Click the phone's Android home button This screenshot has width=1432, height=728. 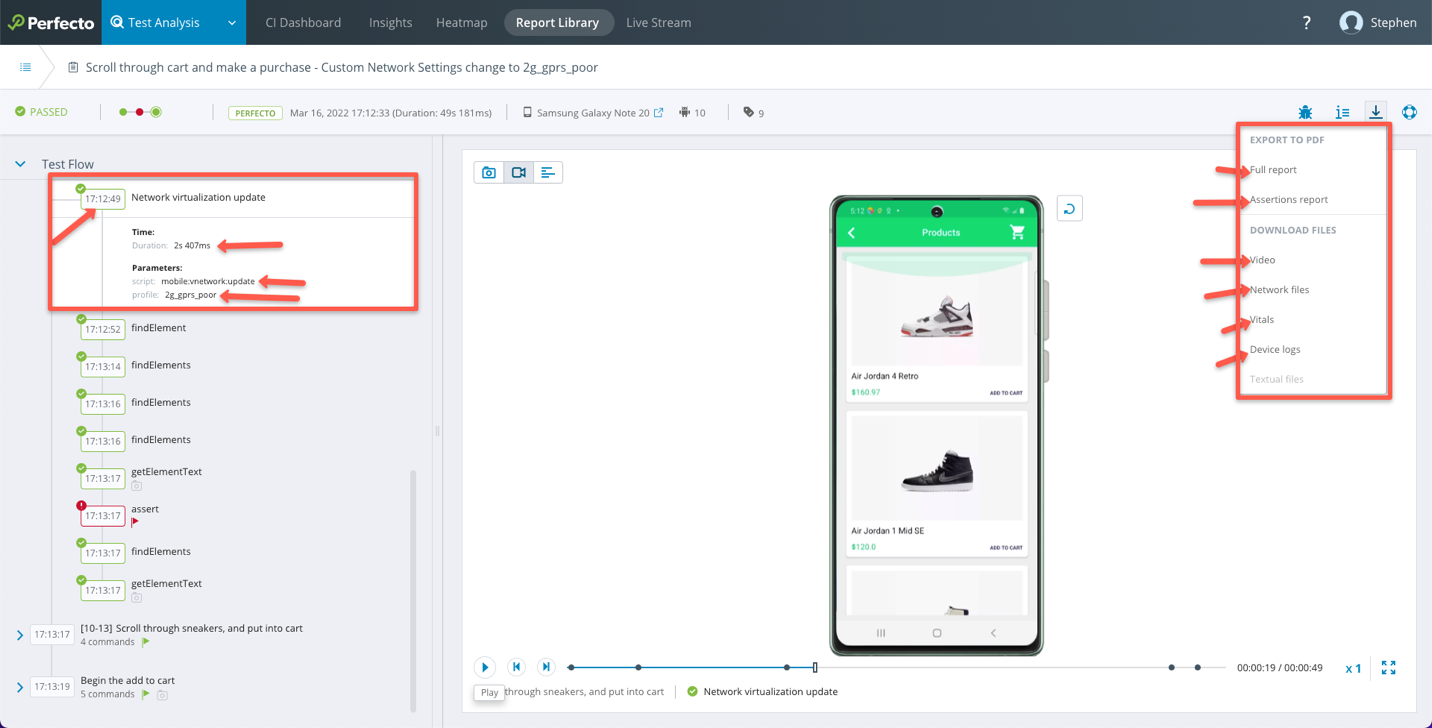[937, 633]
